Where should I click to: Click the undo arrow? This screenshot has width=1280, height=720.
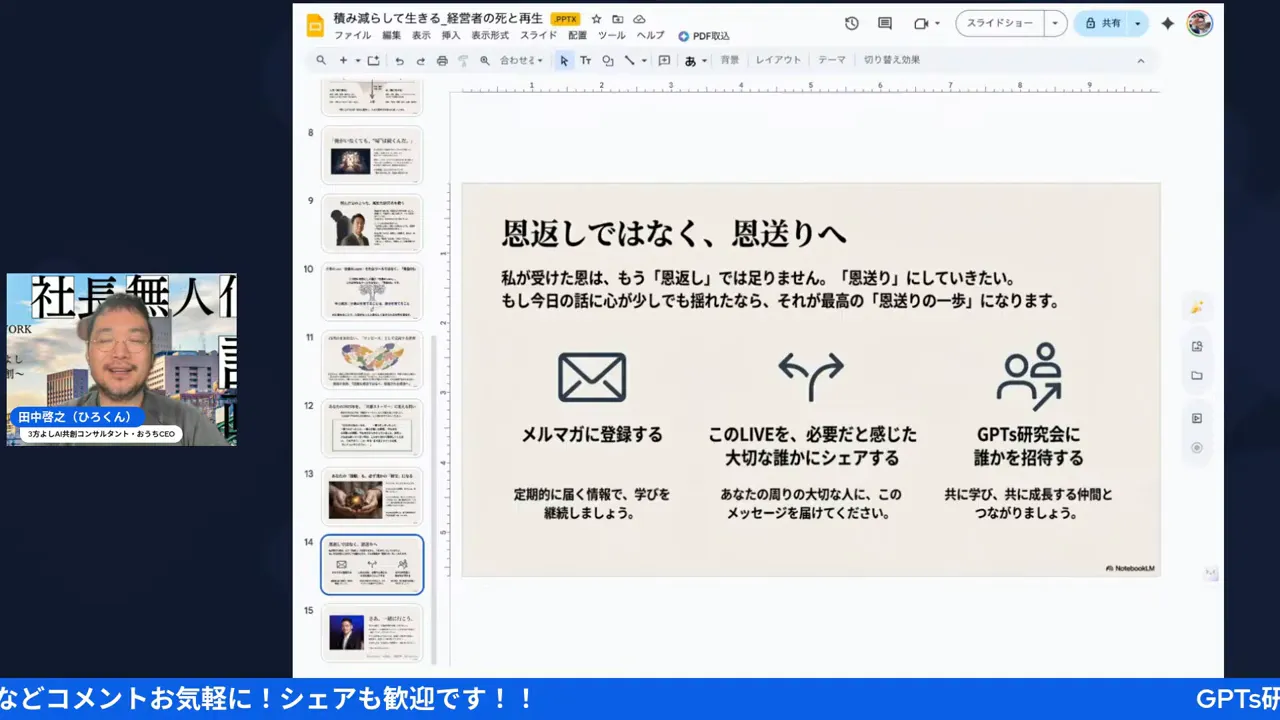(400, 60)
